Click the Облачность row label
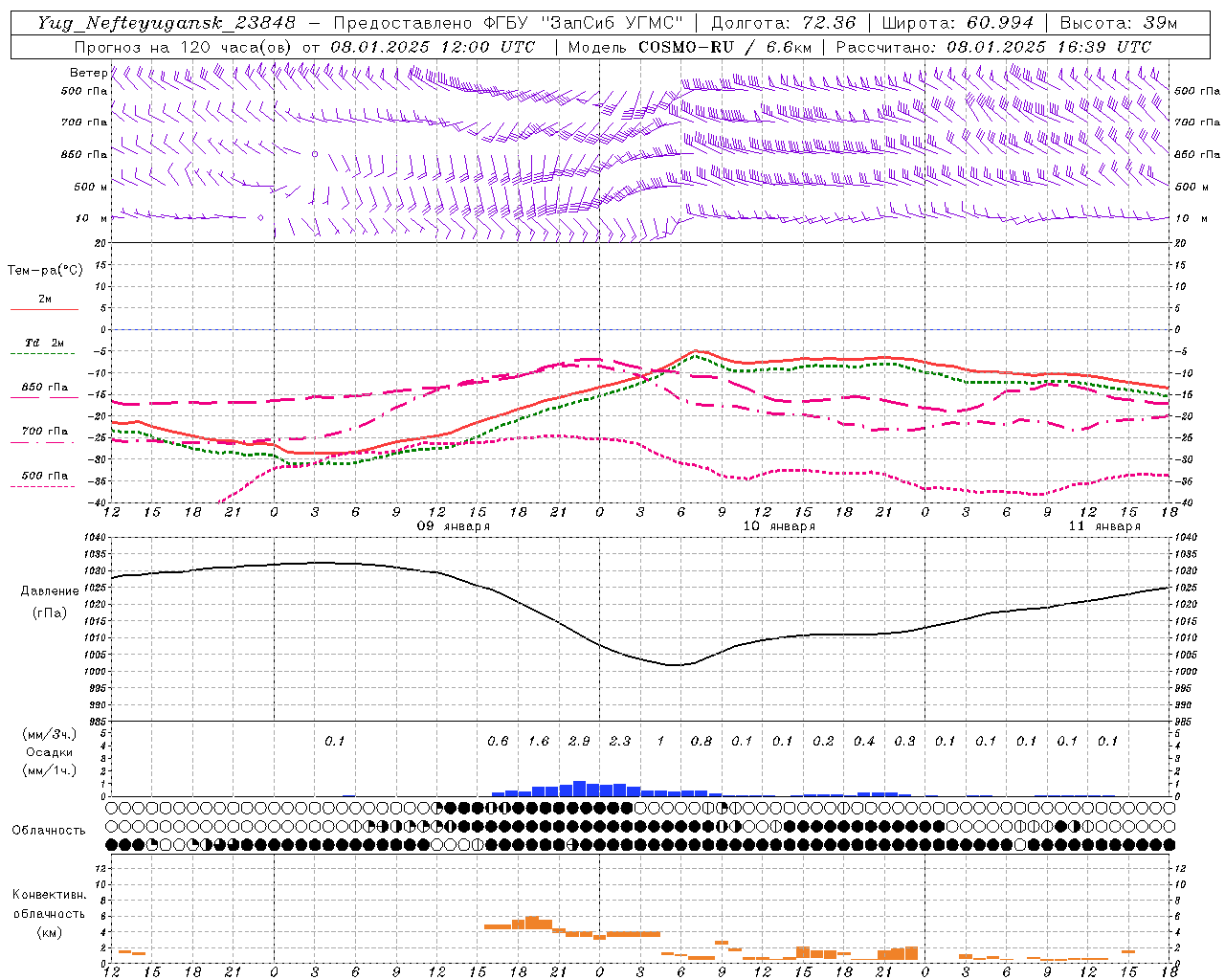 [49, 831]
